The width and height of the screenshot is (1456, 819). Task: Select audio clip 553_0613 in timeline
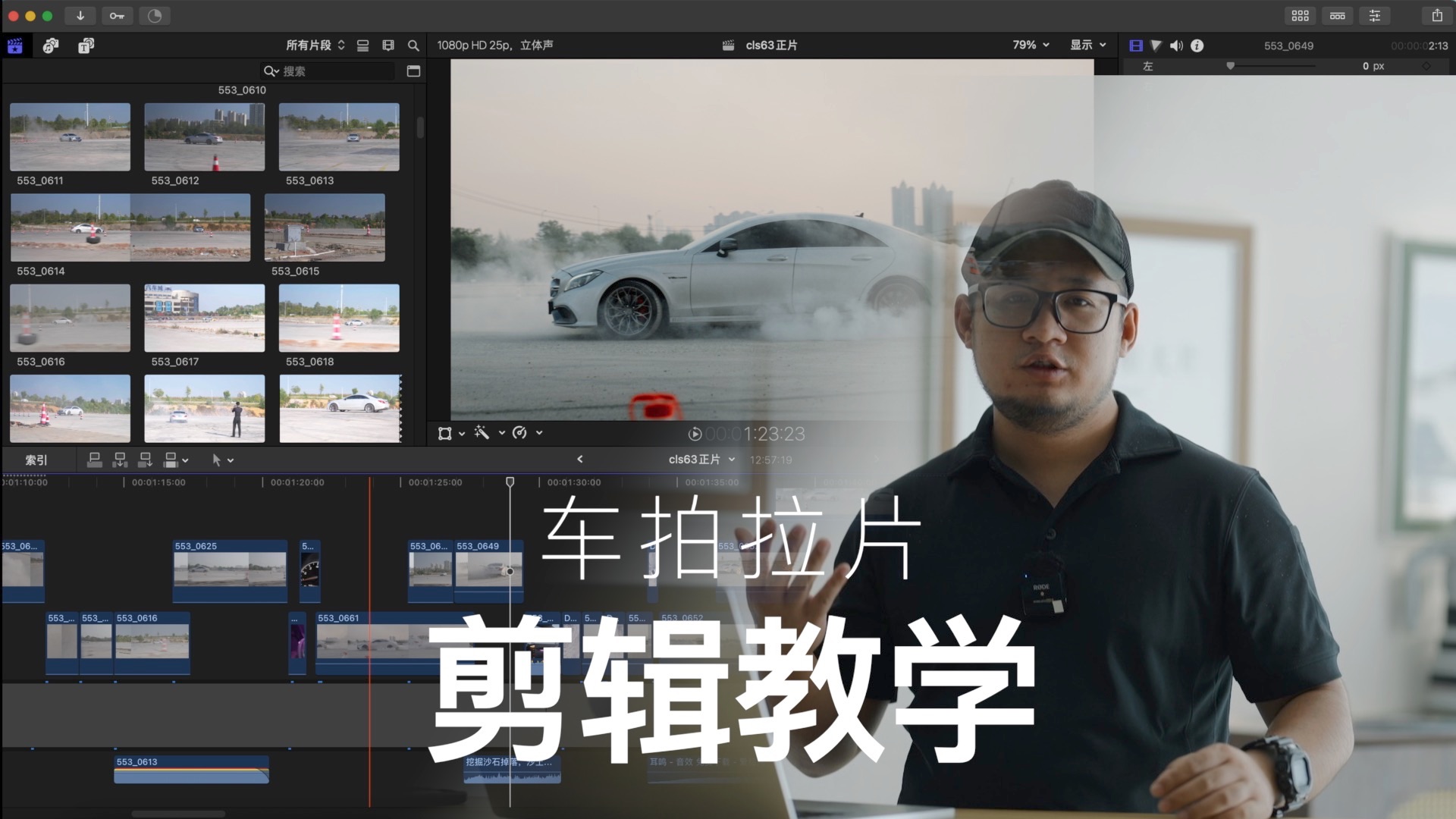click(191, 769)
